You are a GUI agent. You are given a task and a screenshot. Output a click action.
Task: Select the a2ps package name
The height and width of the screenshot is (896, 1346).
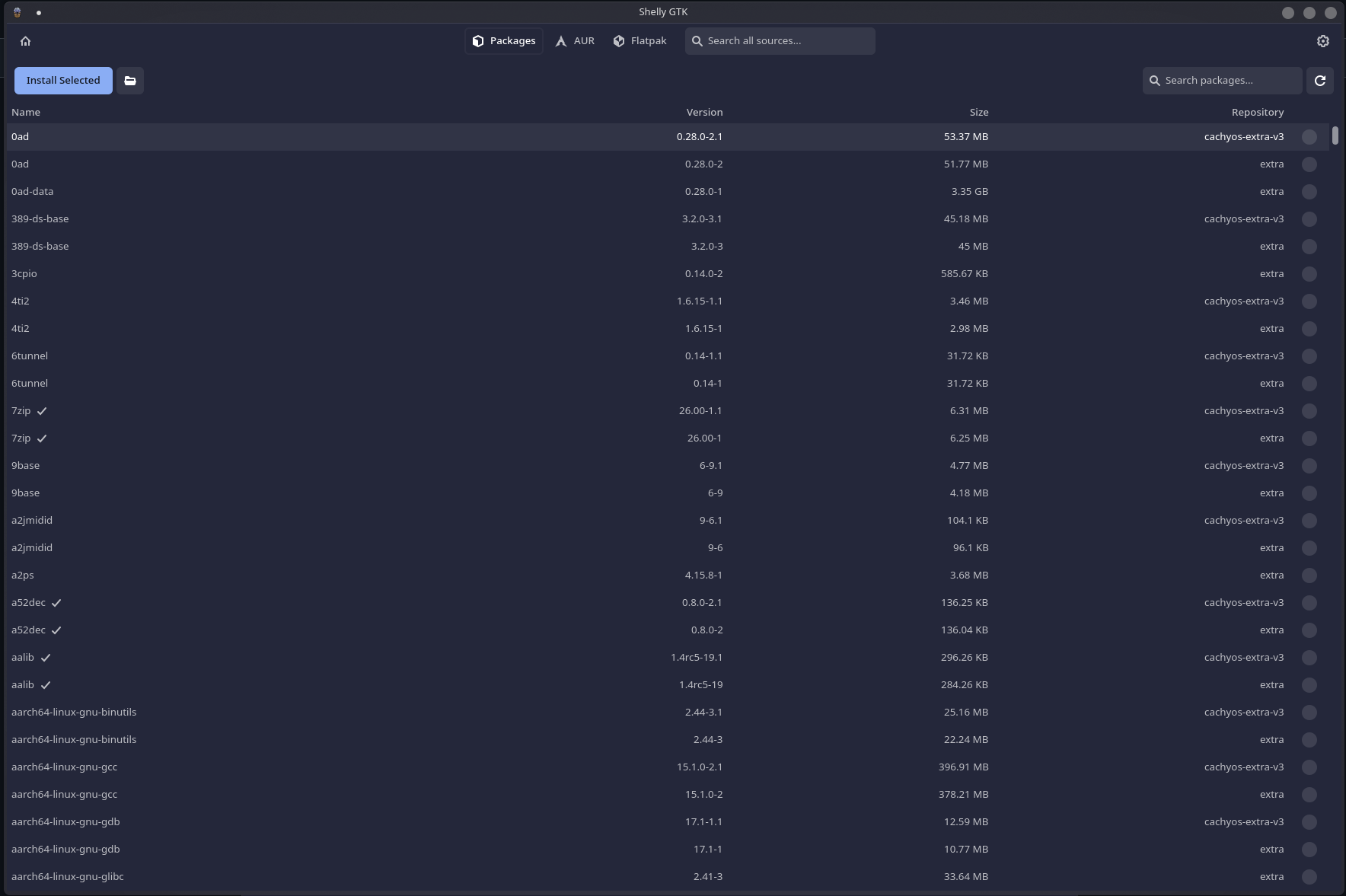click(23, 576)
